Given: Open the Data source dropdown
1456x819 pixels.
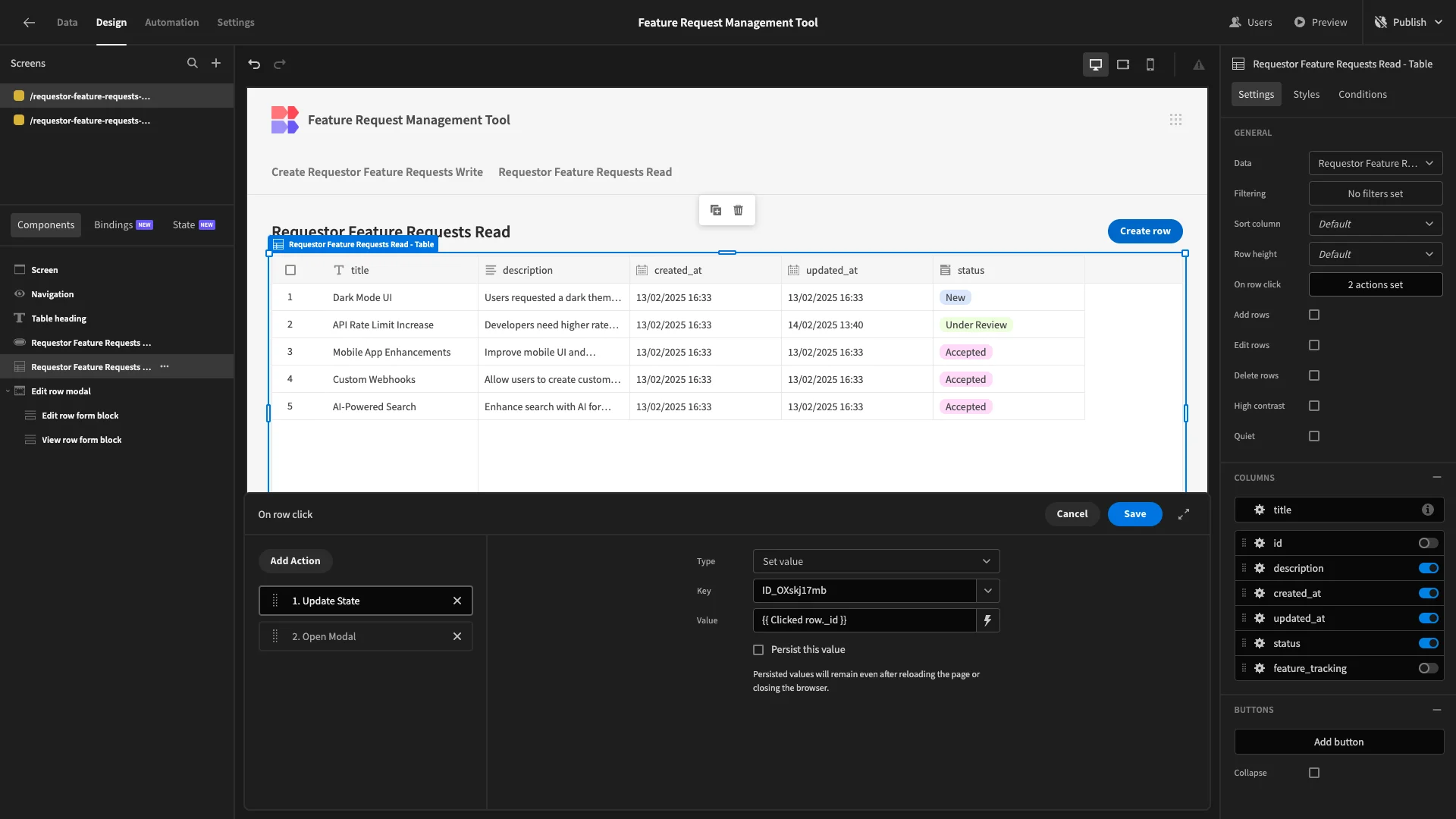Looking at the screenshot, I should pyautogui.click(x=1376, y=163).
